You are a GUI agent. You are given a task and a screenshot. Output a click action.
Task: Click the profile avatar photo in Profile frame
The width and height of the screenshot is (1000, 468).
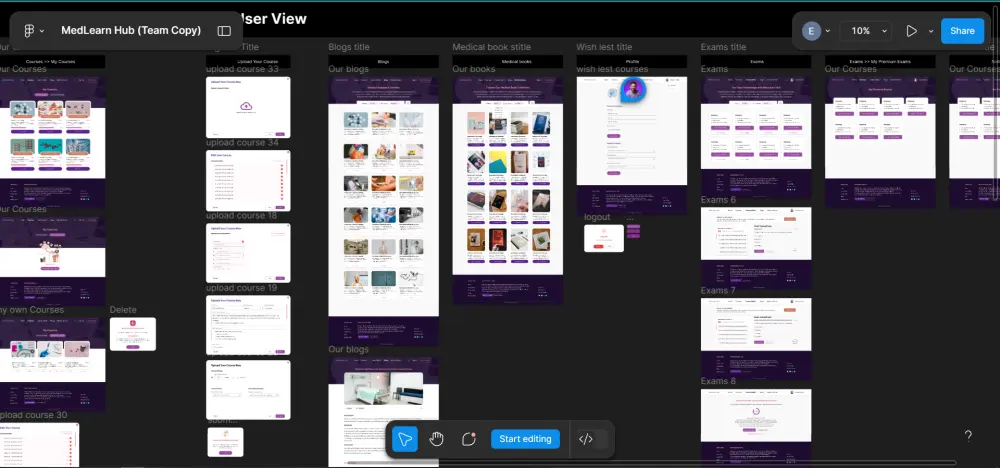tap(632, 90)
